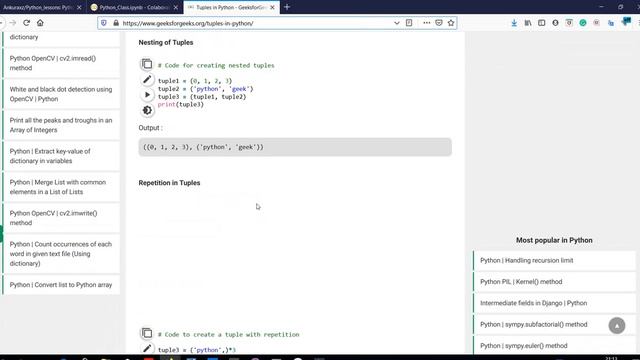Go forward one page in history
Viewport: 640px width, 360px height.
pos(13,23)
